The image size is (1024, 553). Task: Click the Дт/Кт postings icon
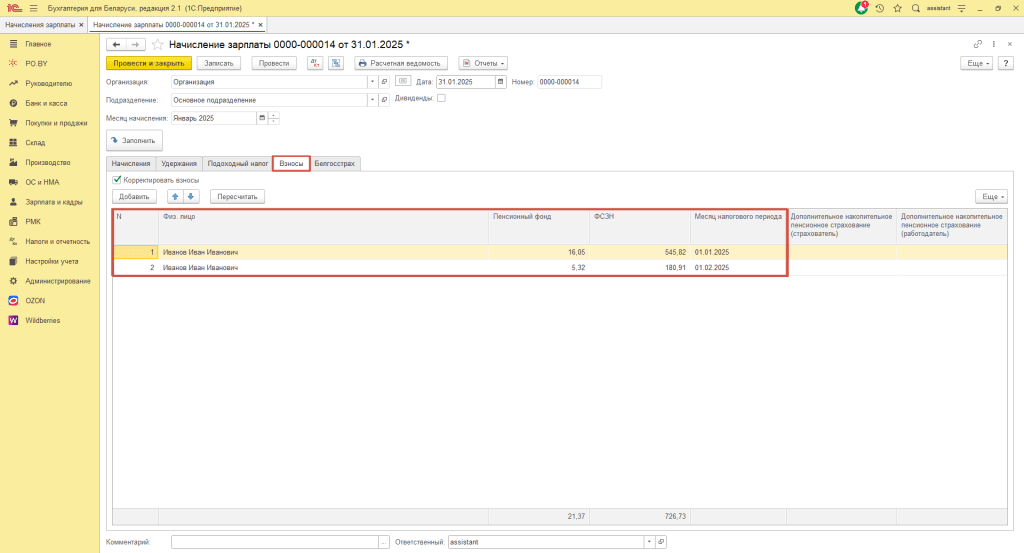[315, 63]
